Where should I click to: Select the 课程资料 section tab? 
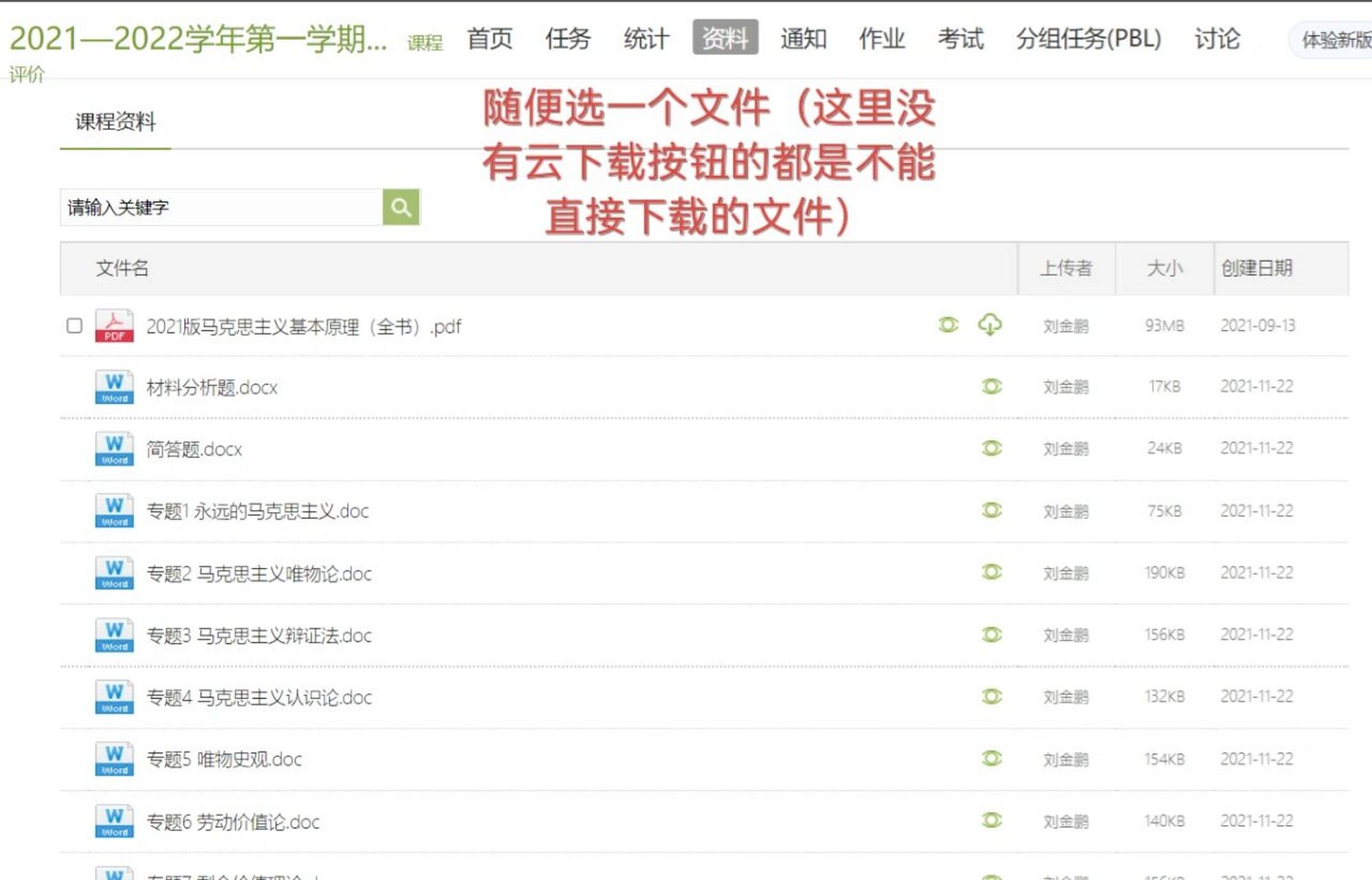(115, 122)
